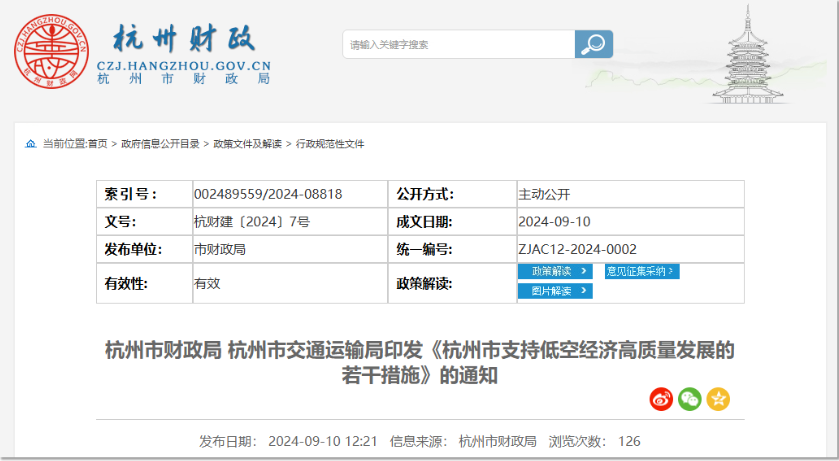Go to 首页 in the breadcrumb
The width and height of the screenshot is (839, 461).
point(98,144)
